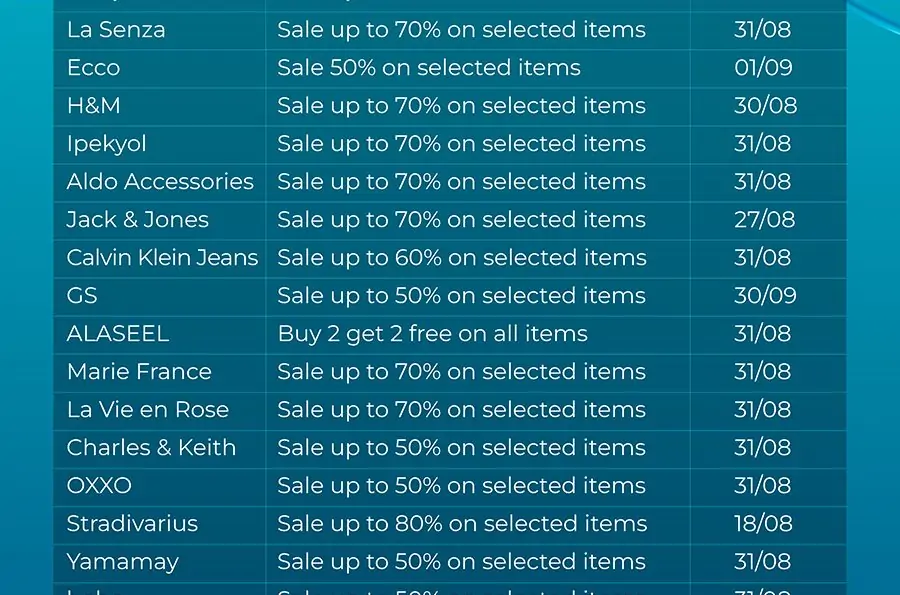This screenshot has width=900, height=595.
Task: Click the OXXO store name
Action: click(99, 486)
